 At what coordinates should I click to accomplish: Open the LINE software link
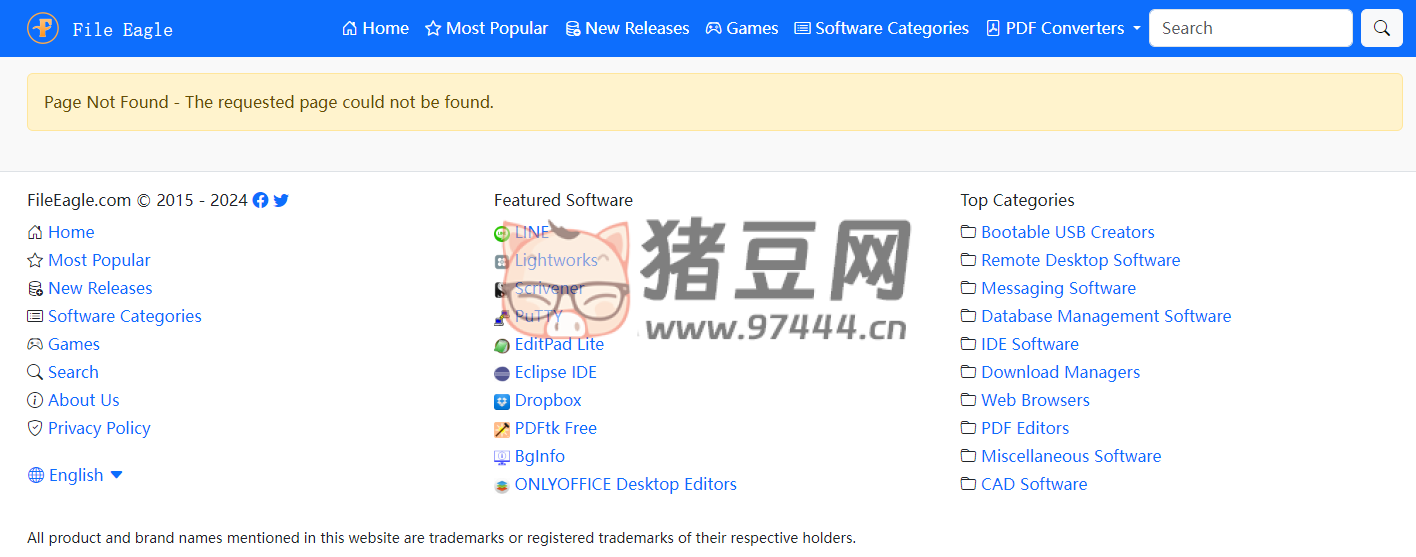pos(532,232)
